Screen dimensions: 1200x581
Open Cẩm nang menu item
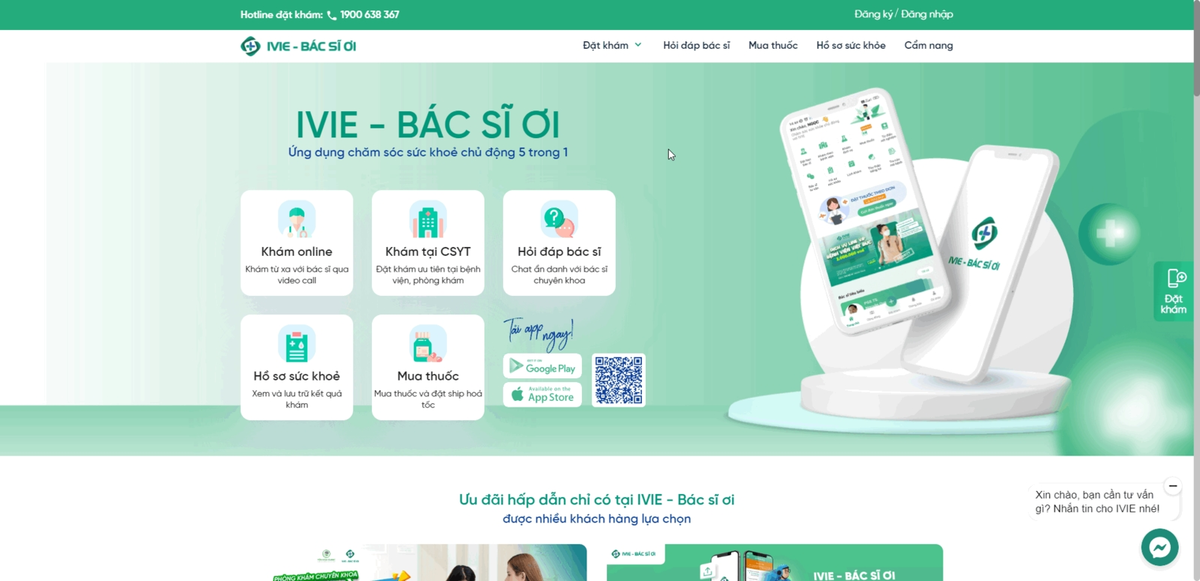pos(929,46)
